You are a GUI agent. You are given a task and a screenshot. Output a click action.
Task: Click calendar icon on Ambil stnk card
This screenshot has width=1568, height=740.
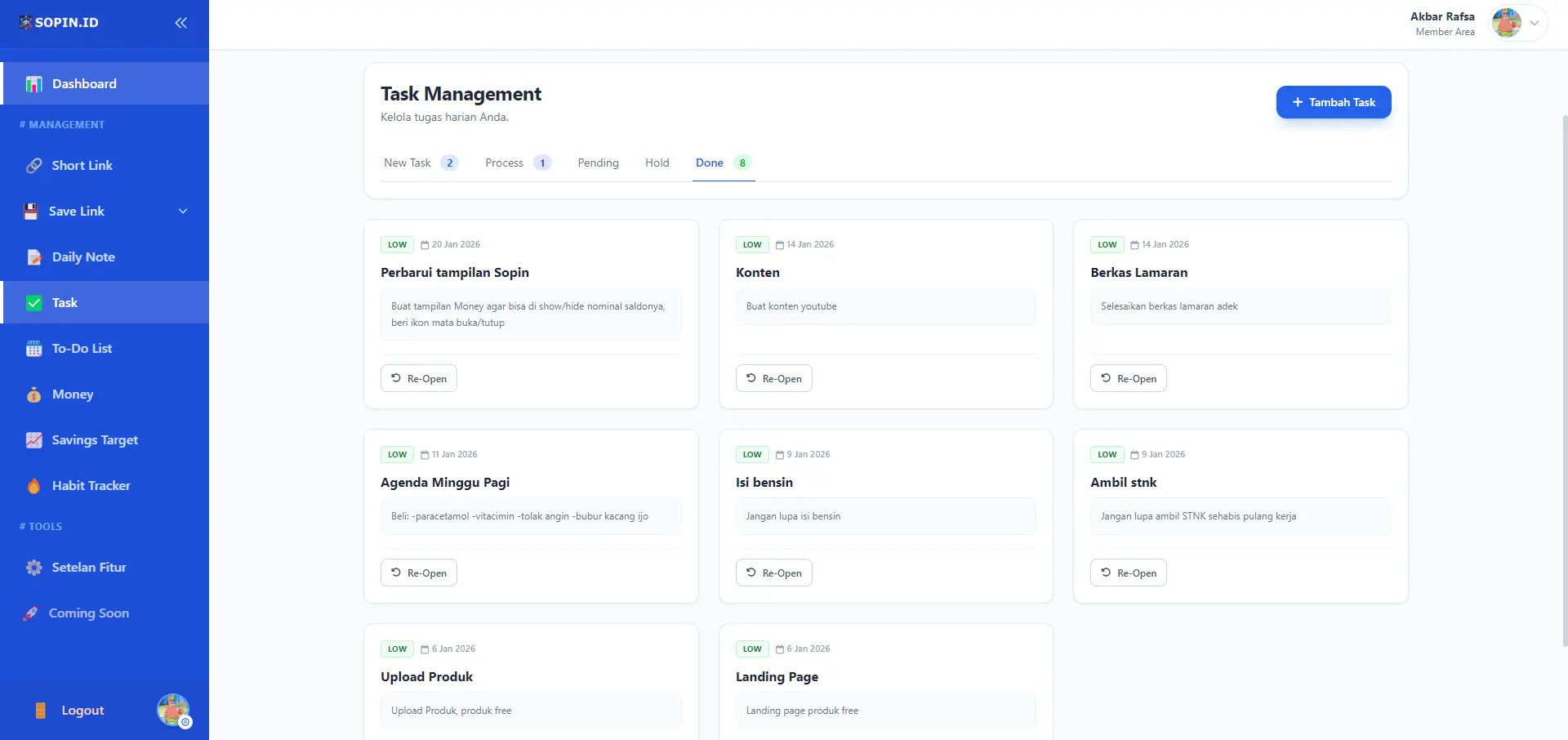pyautogui.click(x=1134, y=455)
